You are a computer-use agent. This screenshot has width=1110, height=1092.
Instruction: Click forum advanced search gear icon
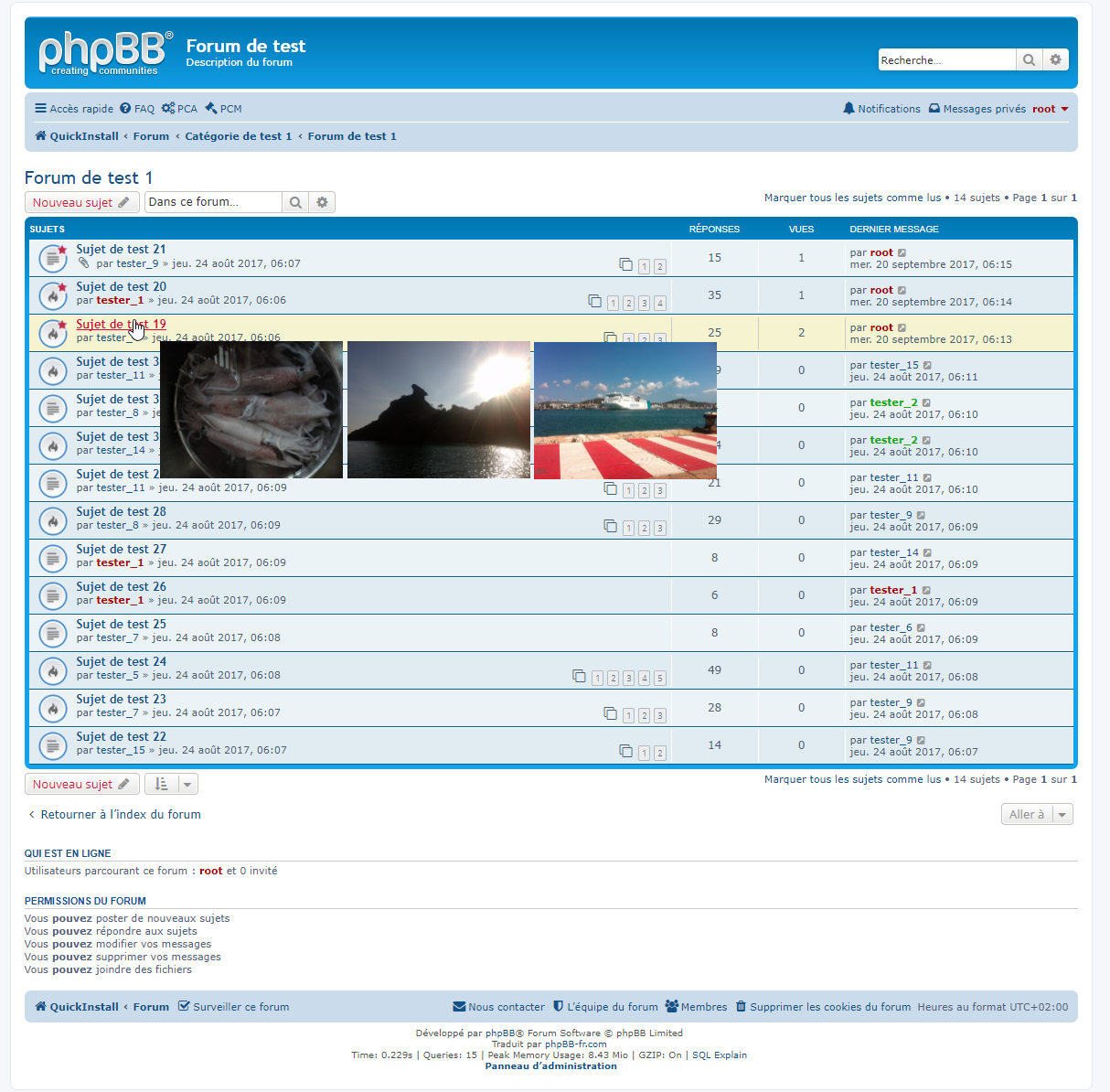(x=322, y=202)
